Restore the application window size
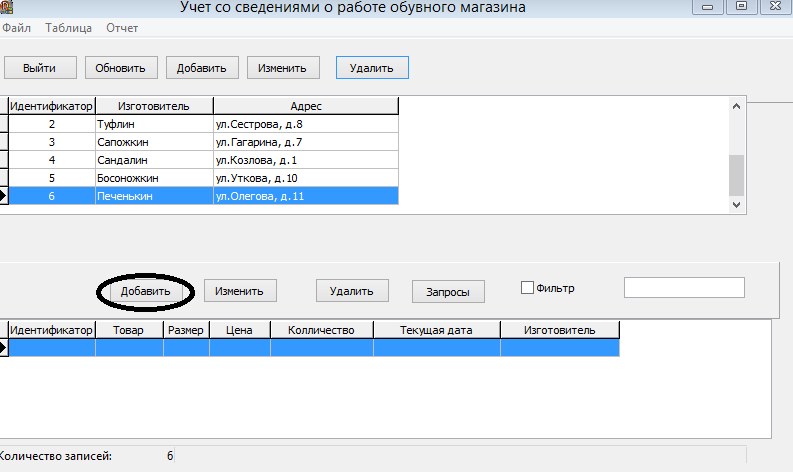This screenshot has height=472, width=793. (x=741, y=7)
